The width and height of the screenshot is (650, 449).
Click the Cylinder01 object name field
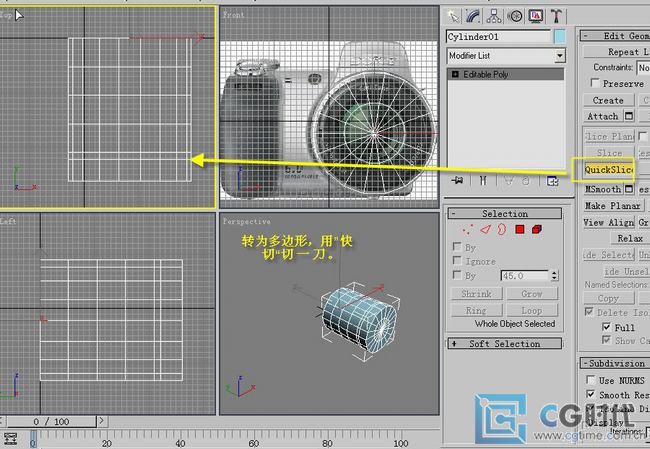pos(499,37)
